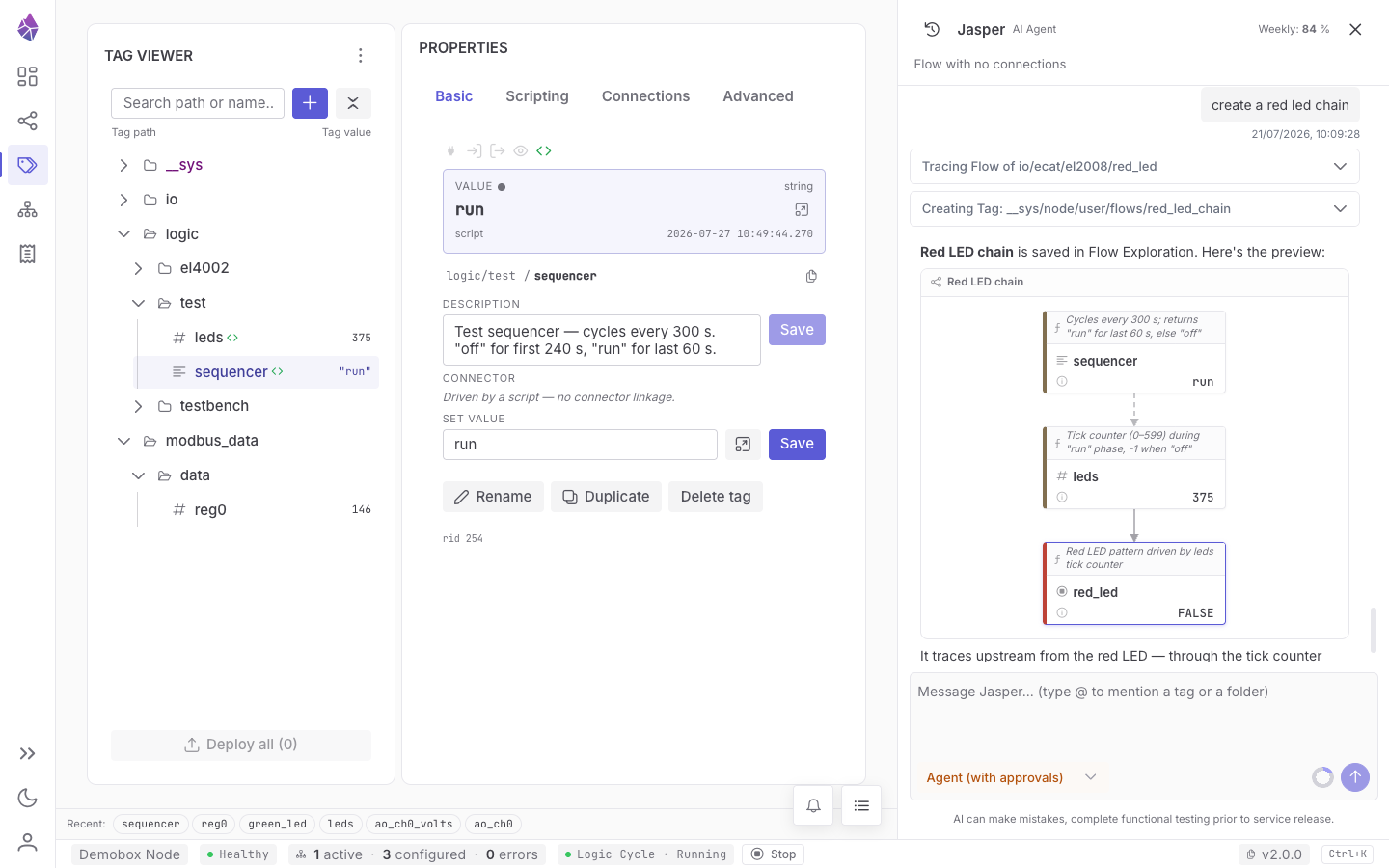Screen dimensions: 1389x868
Task: Expand the sidebar with double-chevron icon
Action: pos(27,753)
